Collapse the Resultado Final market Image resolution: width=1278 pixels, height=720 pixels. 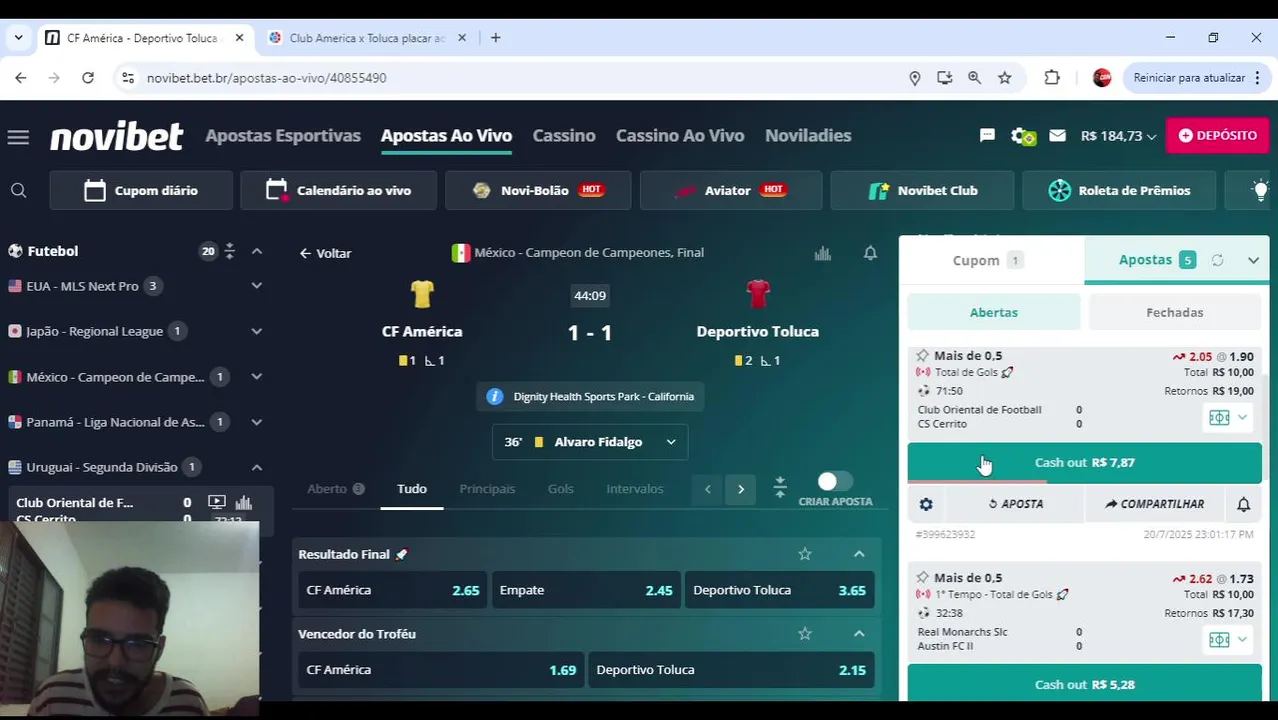pos(859,554)
